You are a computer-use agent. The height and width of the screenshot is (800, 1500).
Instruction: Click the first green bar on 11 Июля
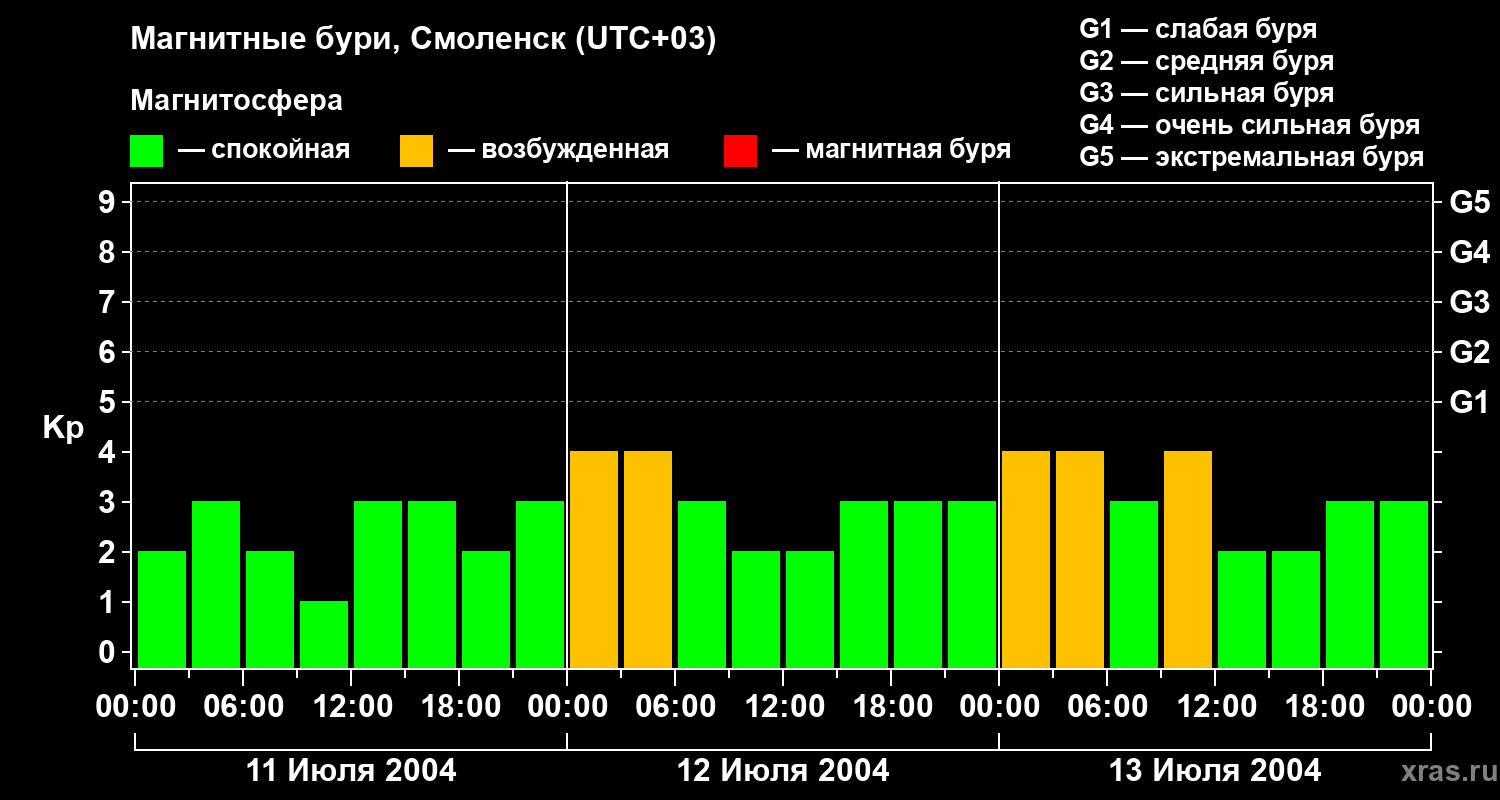162,609
